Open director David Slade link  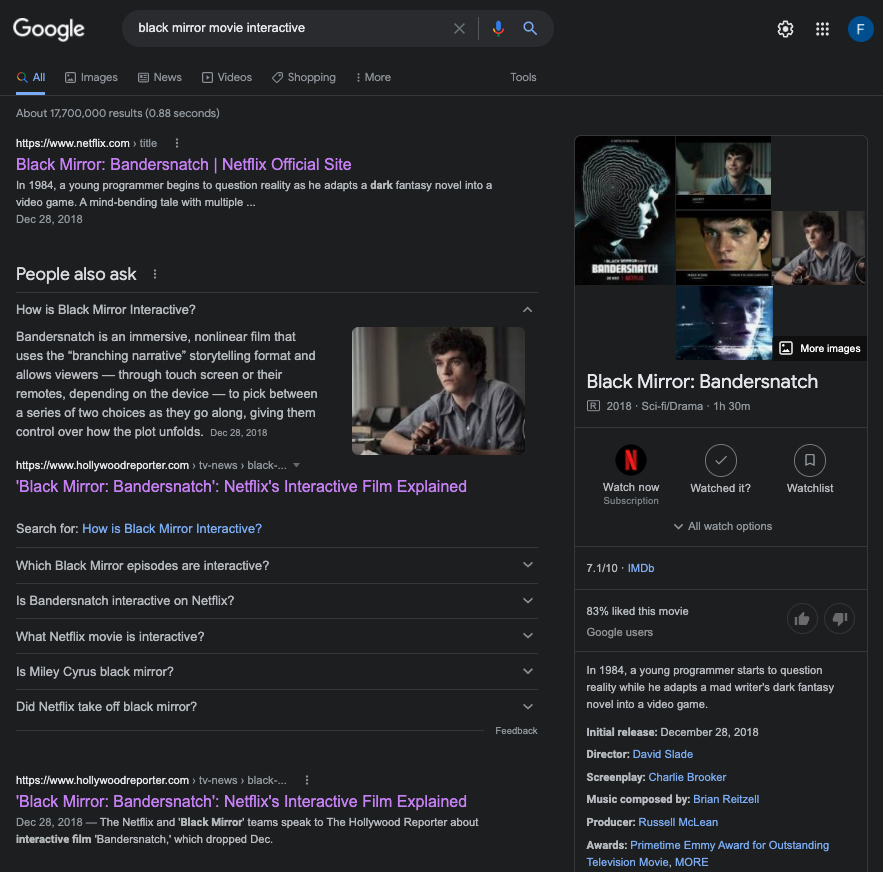pyautogui.click(x=662, y=754)
